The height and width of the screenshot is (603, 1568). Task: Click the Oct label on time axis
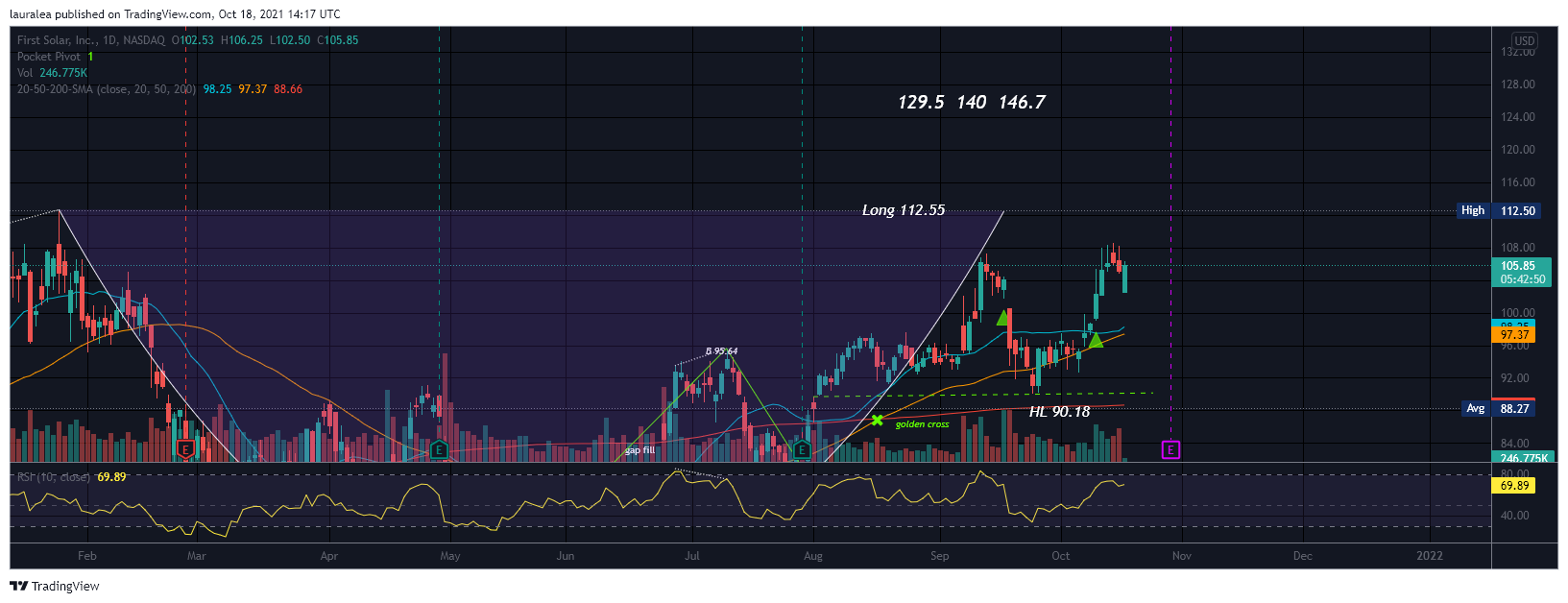pyautogui.click(x=1060, y=556)
